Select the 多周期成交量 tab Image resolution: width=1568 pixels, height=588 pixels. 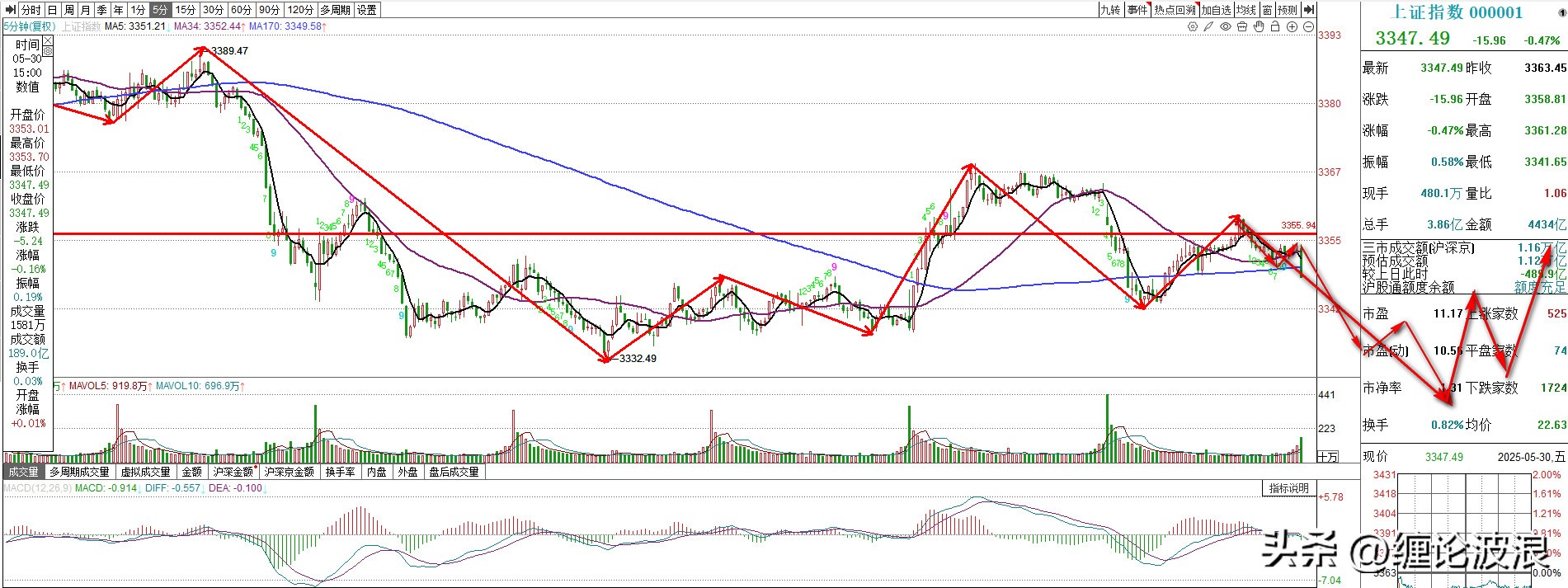79,472
